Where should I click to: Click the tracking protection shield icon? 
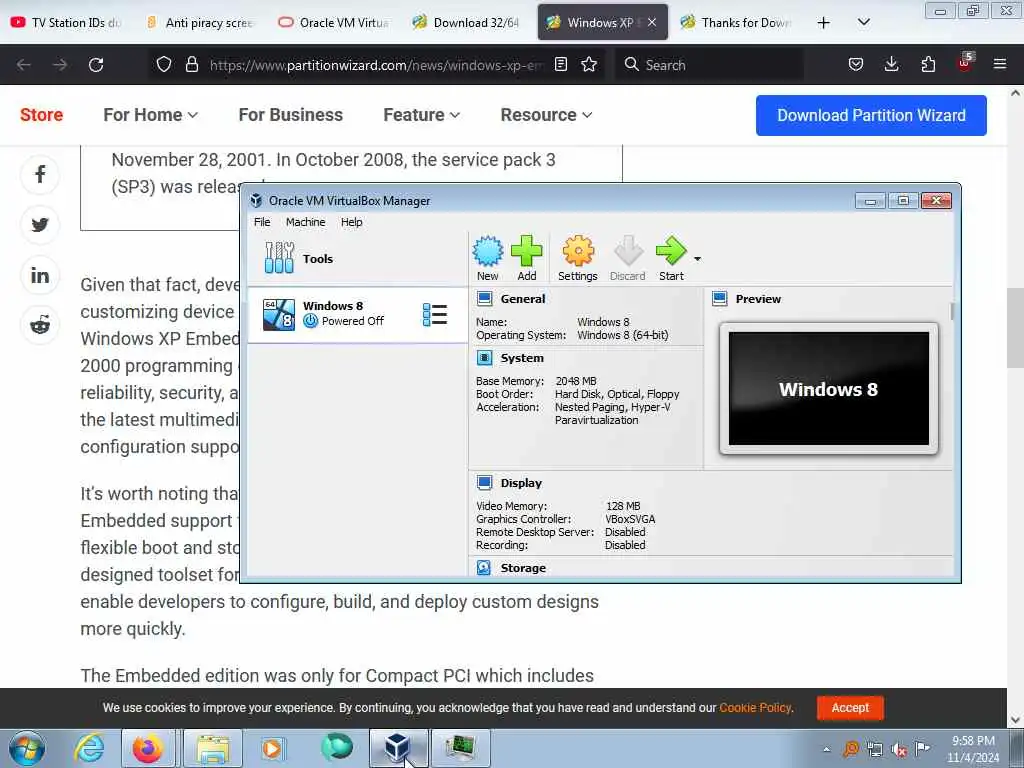point(164,64)
